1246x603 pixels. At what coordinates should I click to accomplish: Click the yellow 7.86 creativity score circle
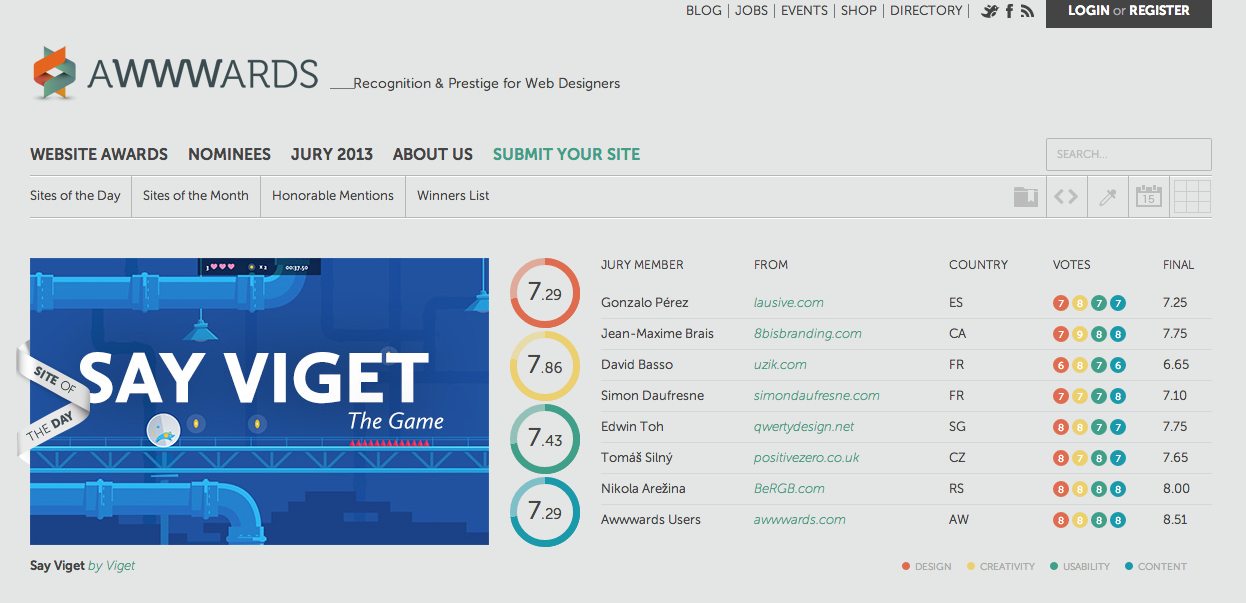pyautogui.click(x=545, y=367)
